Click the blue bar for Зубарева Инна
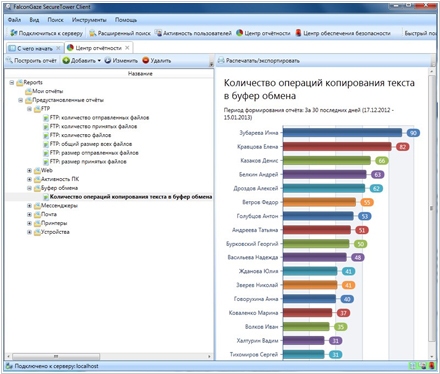Image resolution: width=440 pixels, height=374 pixels. (x=343, y=133)
